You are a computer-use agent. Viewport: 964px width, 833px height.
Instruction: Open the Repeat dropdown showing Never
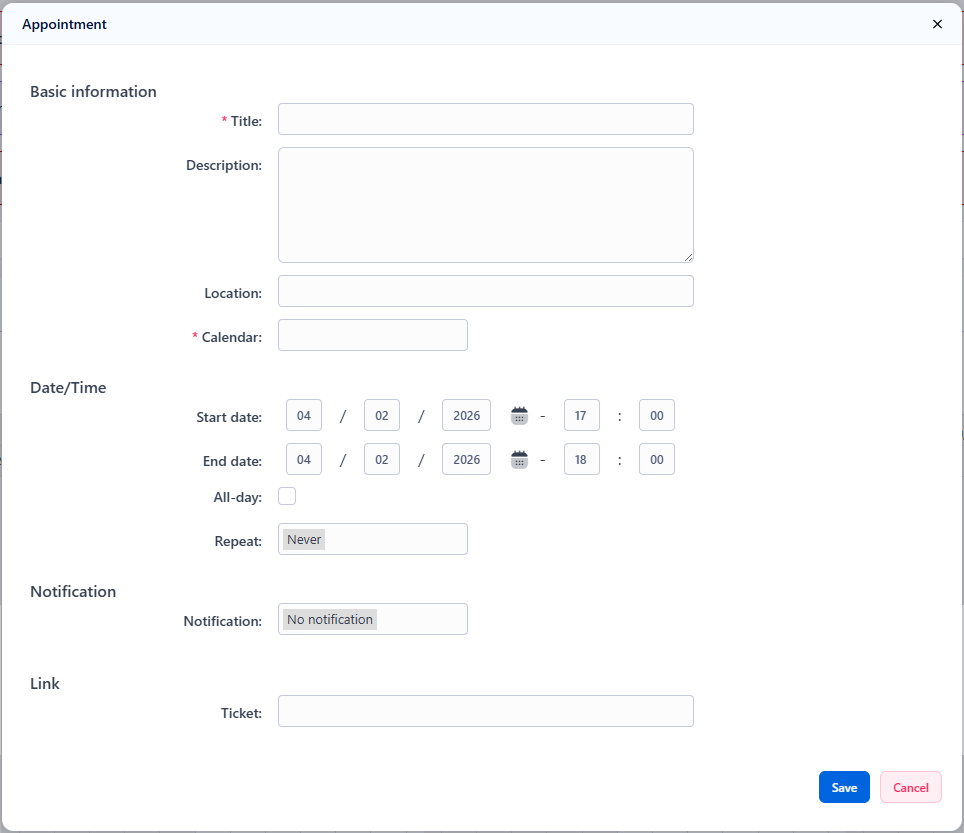[x=373, y=539]
